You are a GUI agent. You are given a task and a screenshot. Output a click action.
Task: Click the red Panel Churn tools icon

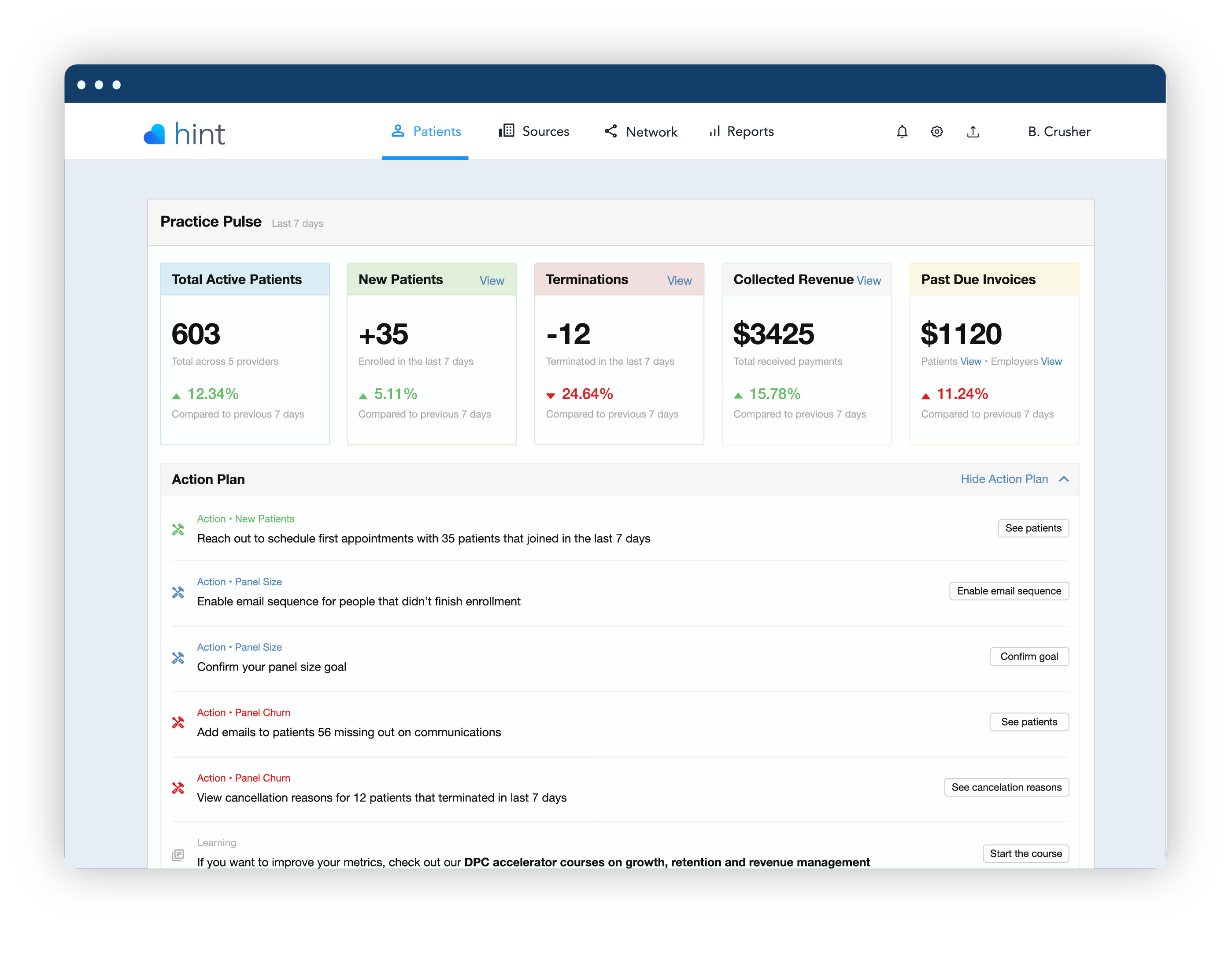coord(178,723)
